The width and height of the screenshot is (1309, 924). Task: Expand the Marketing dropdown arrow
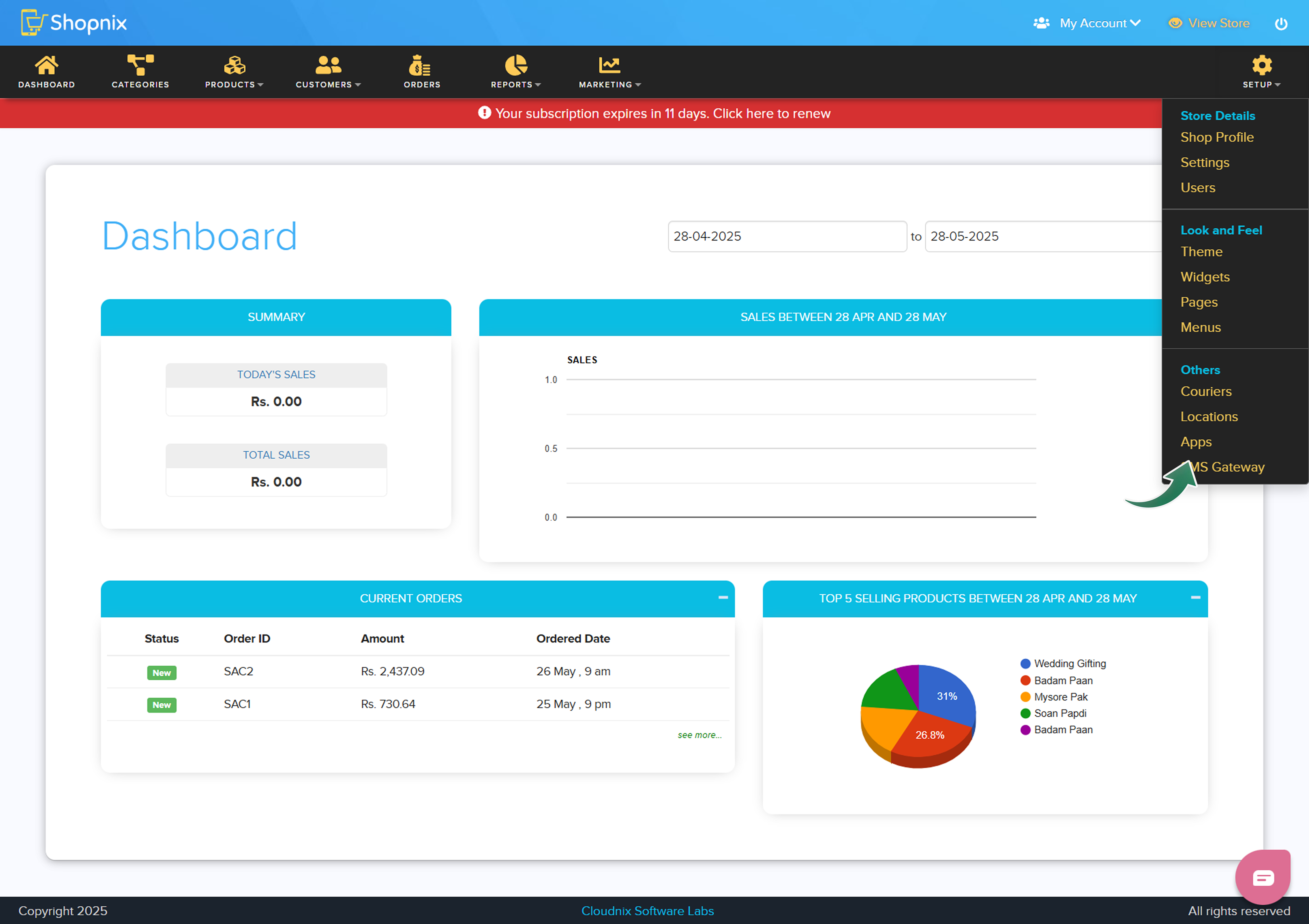click(638, 85)
